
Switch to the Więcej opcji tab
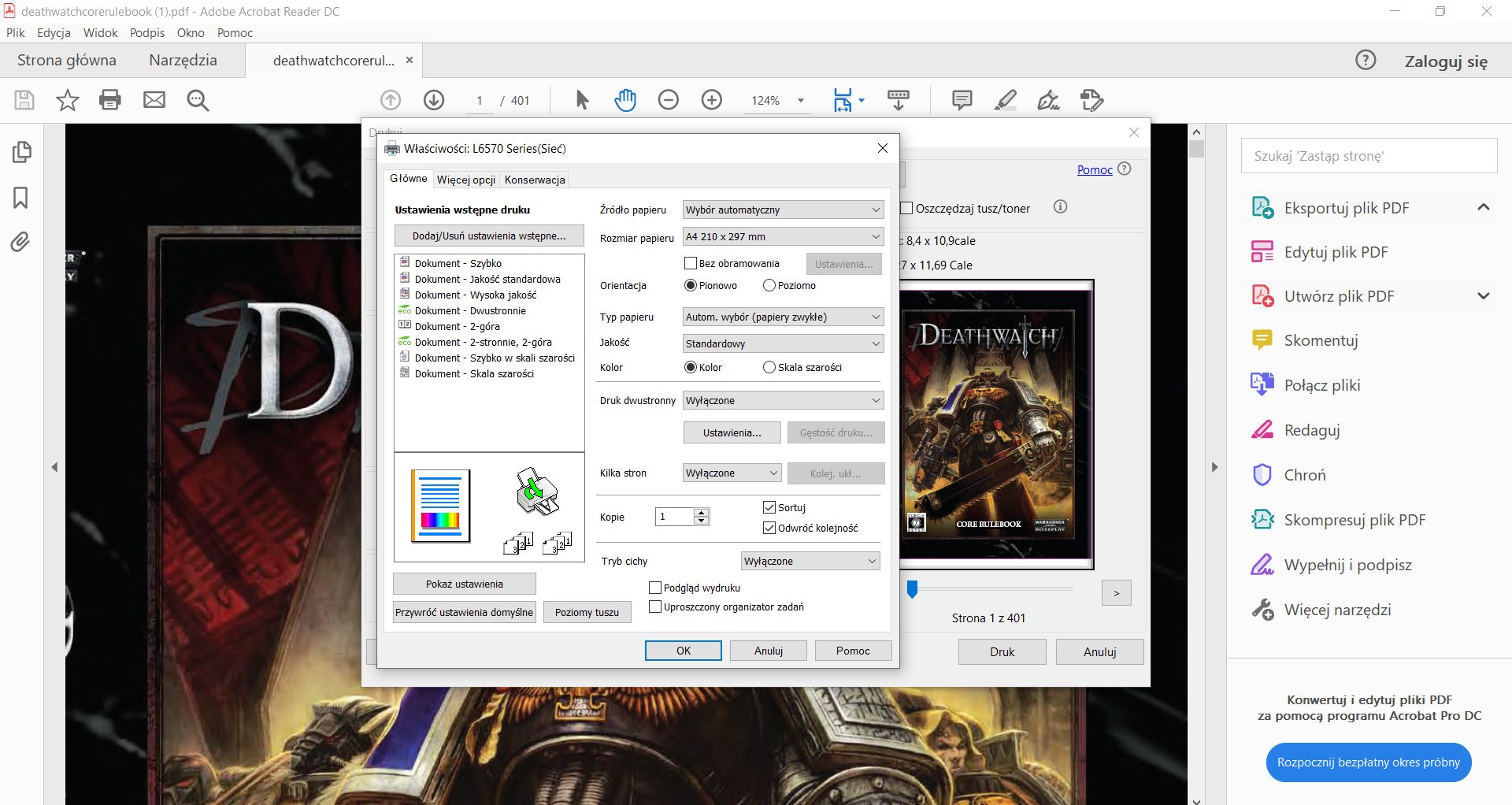(466, 180)
